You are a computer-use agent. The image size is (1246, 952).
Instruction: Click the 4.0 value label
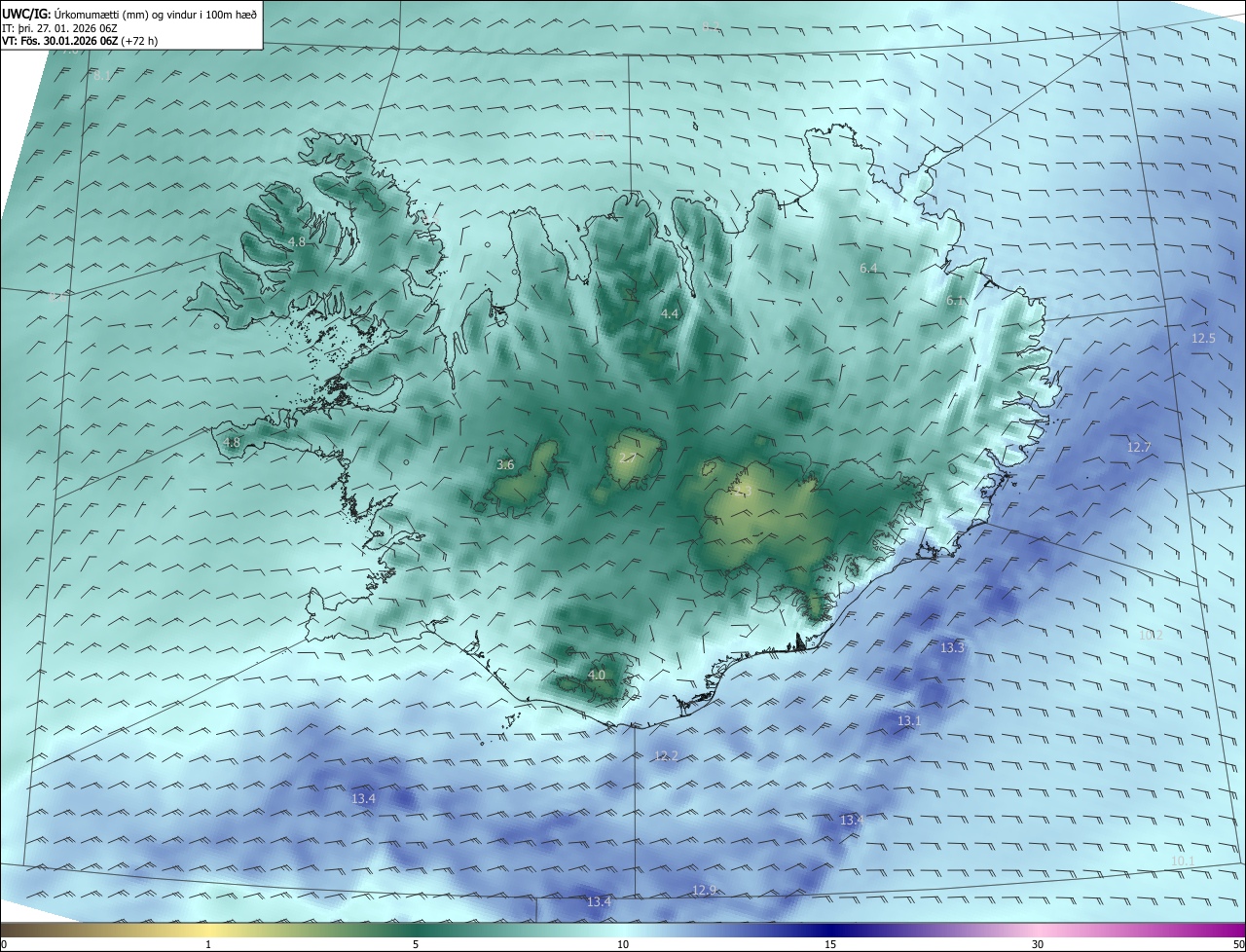[597, 675]
